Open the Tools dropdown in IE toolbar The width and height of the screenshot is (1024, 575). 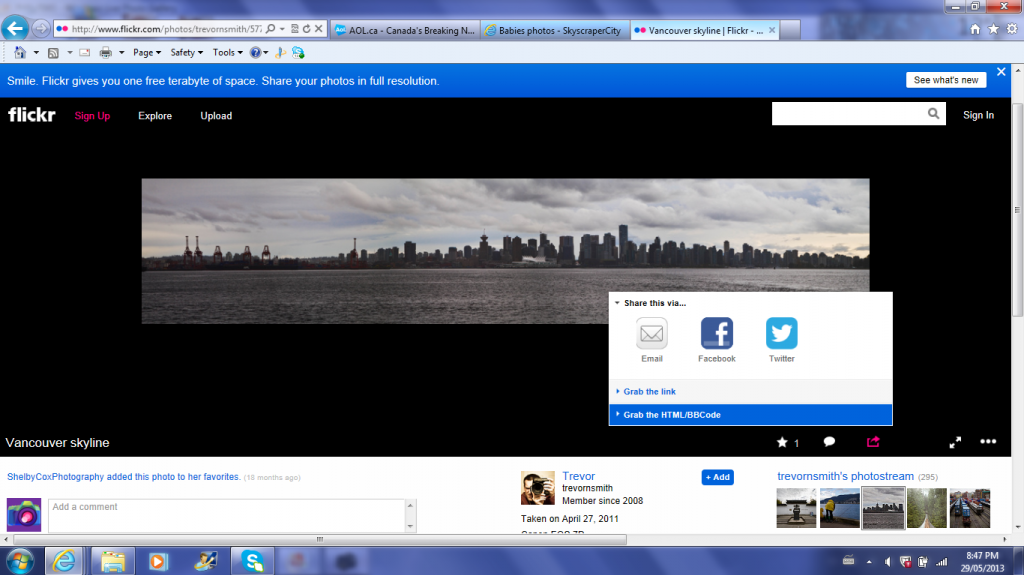point(227,52)
